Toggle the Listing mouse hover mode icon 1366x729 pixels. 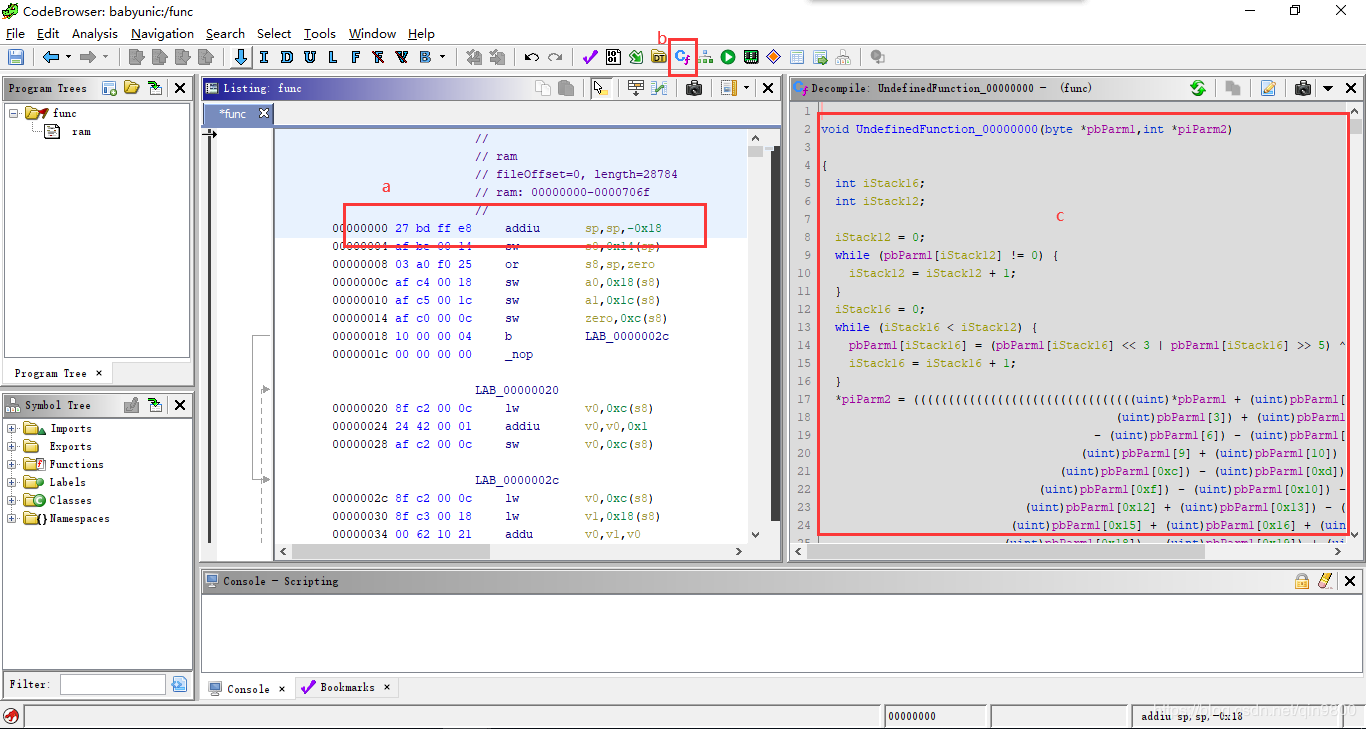tap(600, 88)
